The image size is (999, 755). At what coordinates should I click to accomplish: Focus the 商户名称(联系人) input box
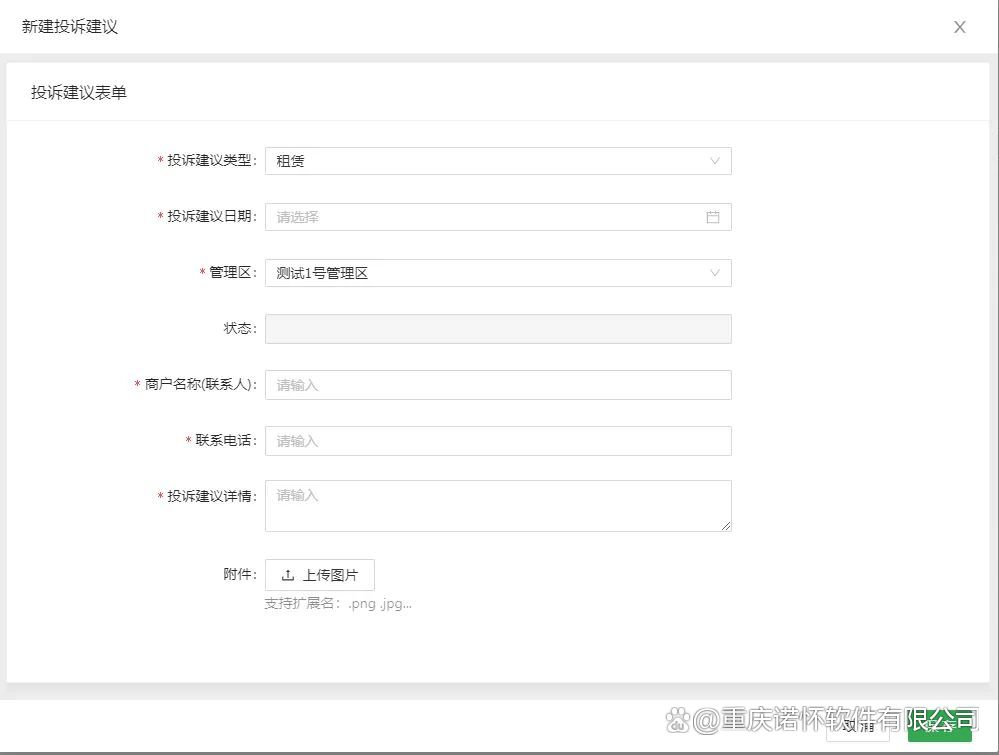click(497, 385)
